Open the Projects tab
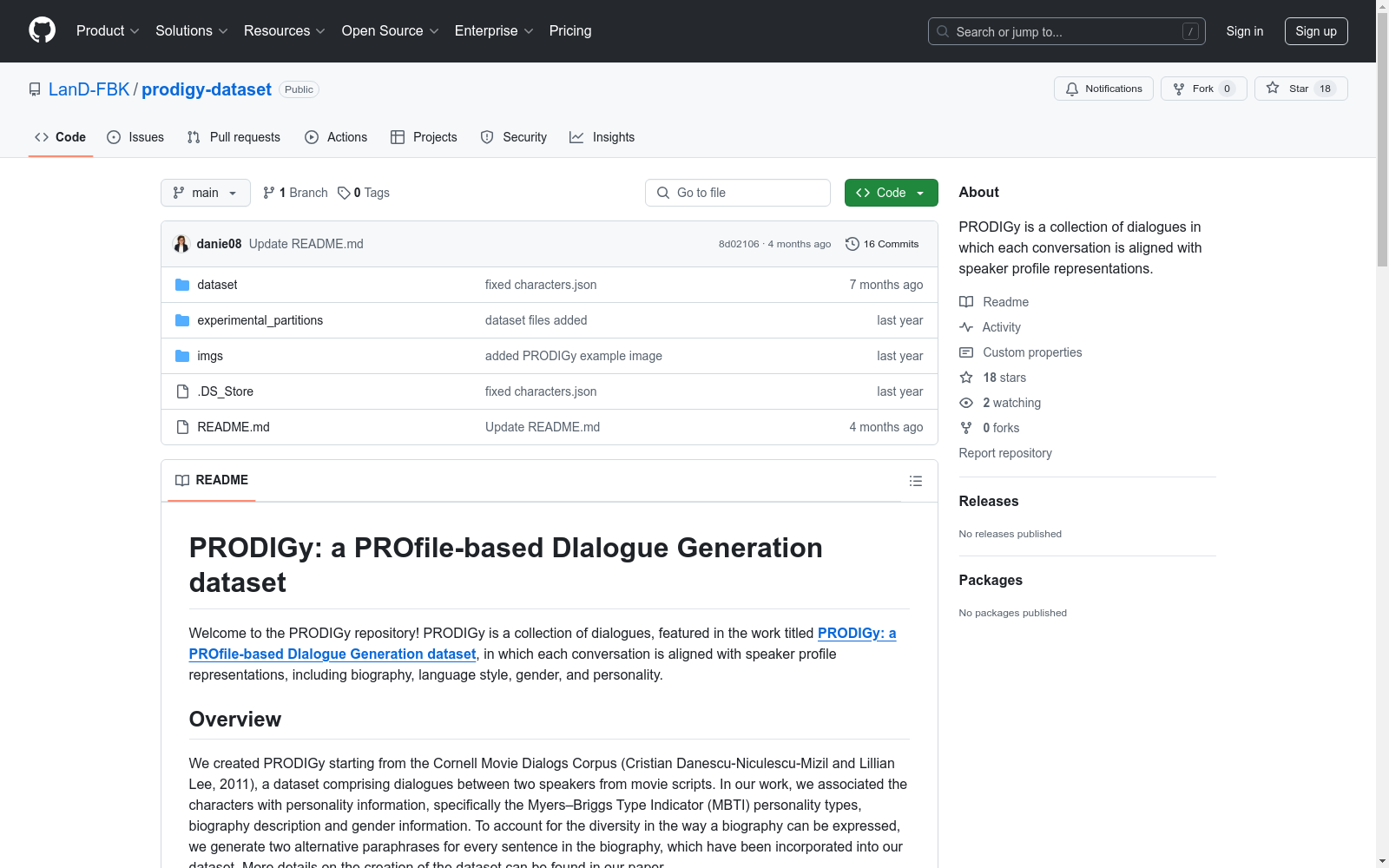This screenshot has height=868, width=1389. point(424,137)
